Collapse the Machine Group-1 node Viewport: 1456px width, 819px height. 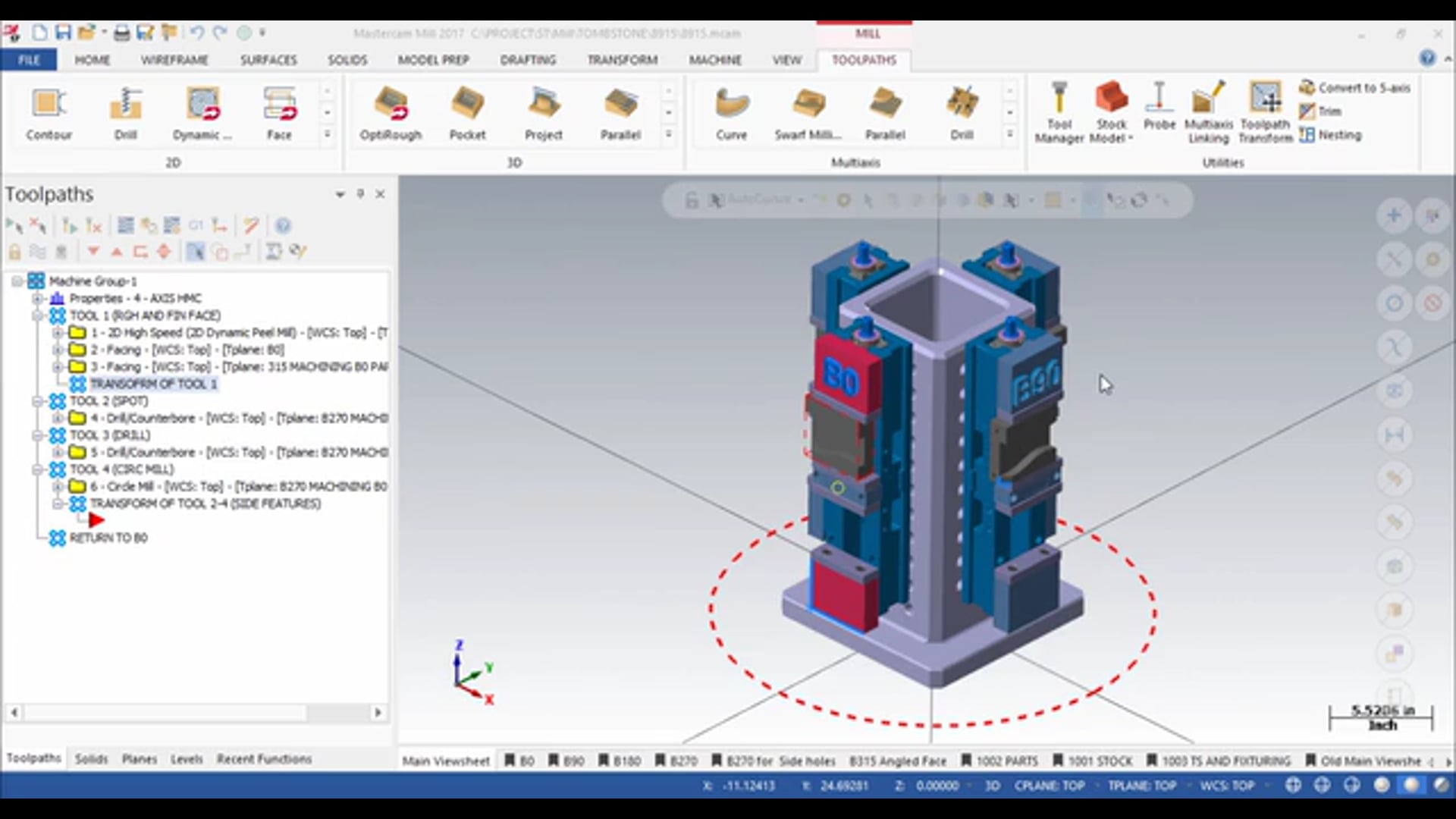[x=17, y=281]
